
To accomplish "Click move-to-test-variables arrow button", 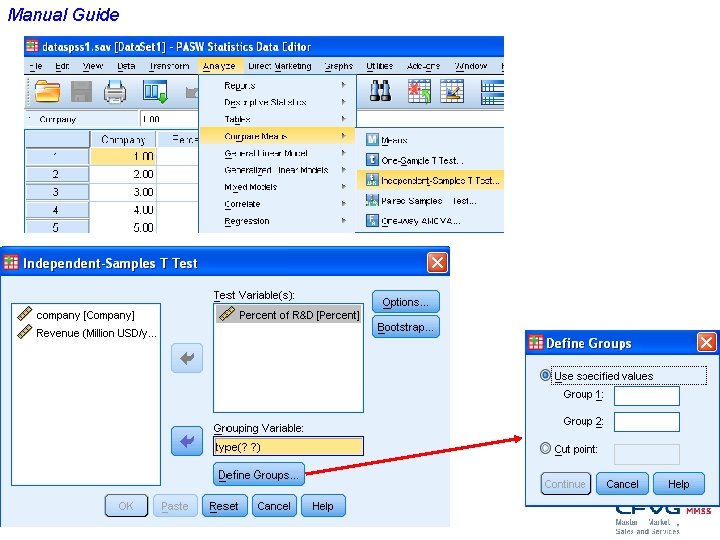I will [x=187, y=358].
